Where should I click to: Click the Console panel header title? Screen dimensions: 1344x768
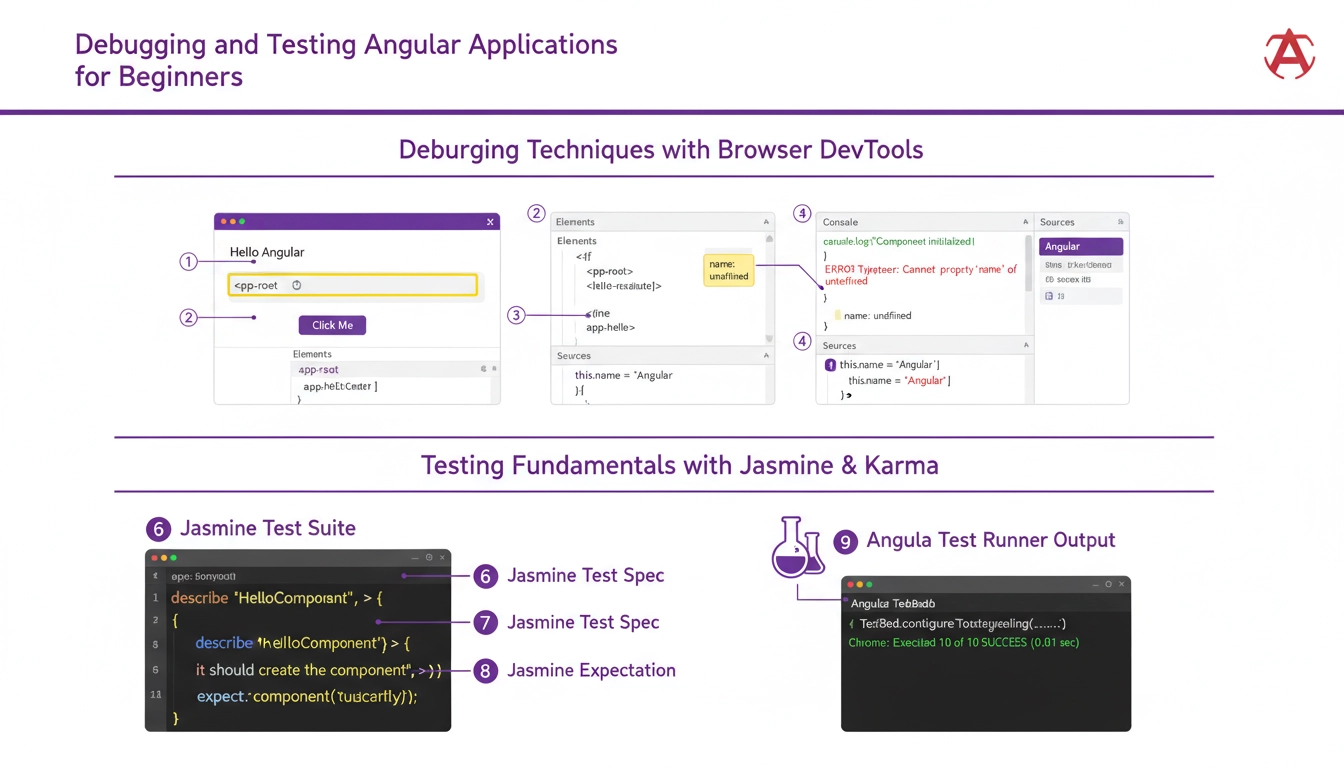point(841,222)
